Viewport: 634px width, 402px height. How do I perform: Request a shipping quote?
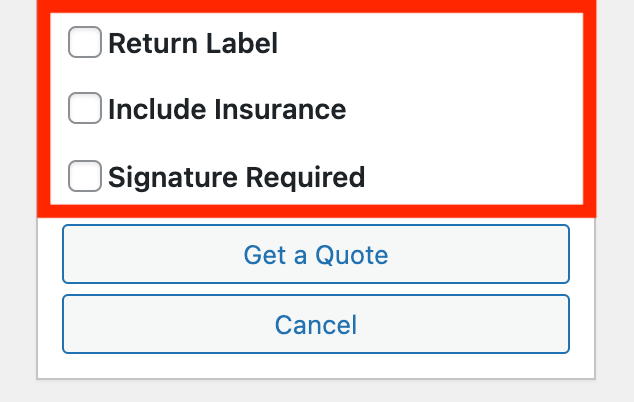click(316, 254)
